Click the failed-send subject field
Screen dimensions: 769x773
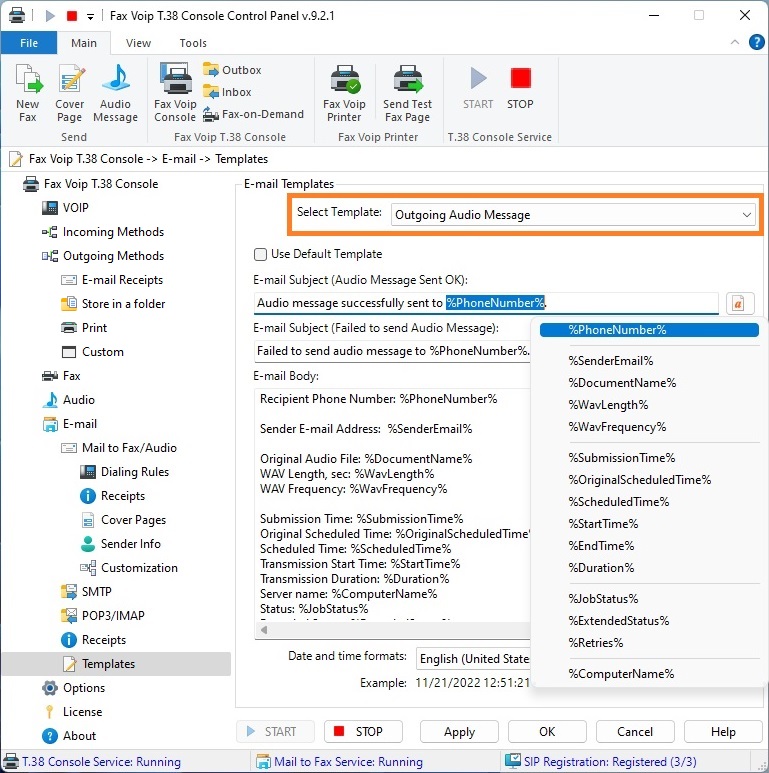[392, 351]
